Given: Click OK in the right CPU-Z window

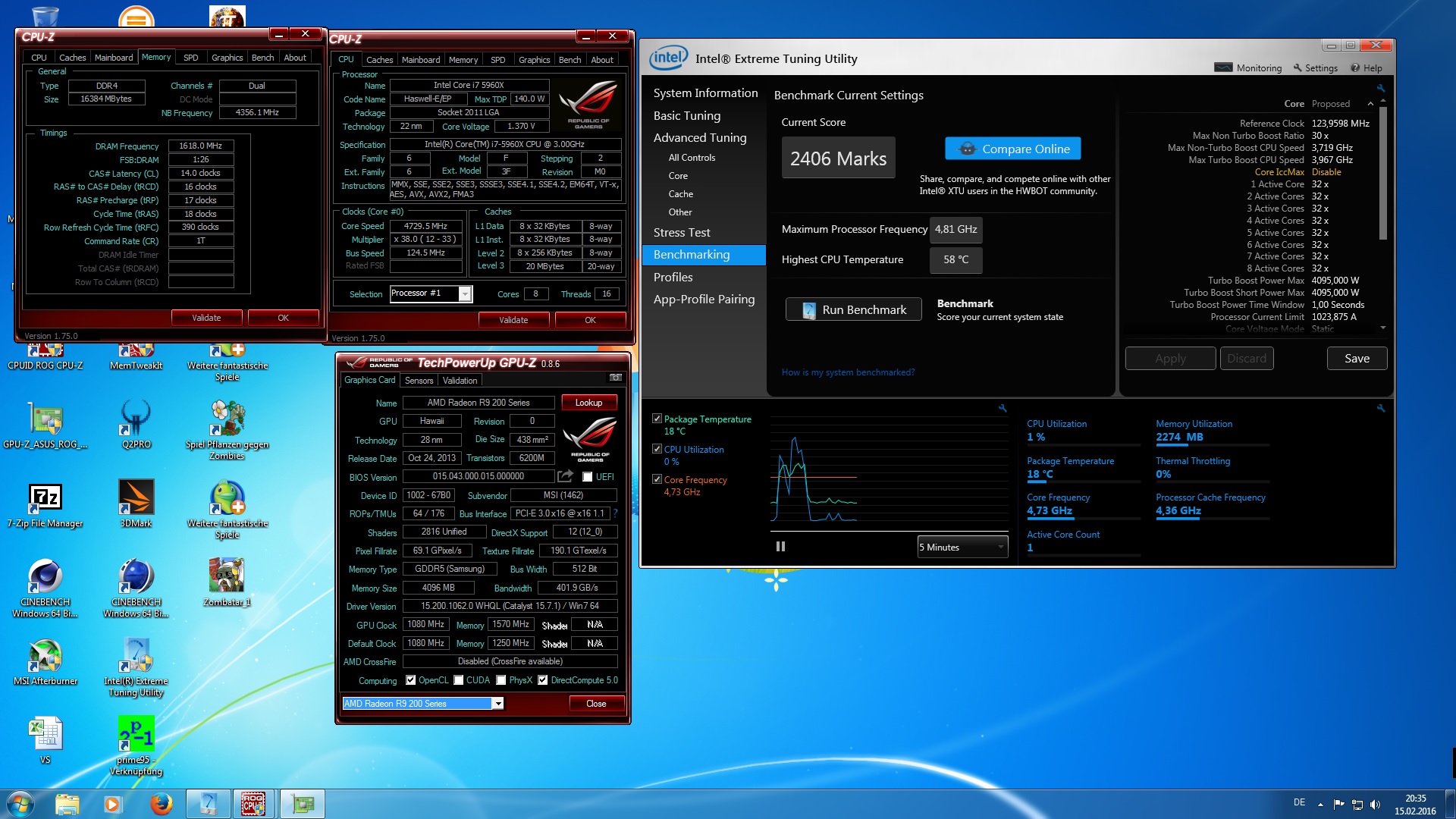Looking at the screenshot, I should click(590, 320).
